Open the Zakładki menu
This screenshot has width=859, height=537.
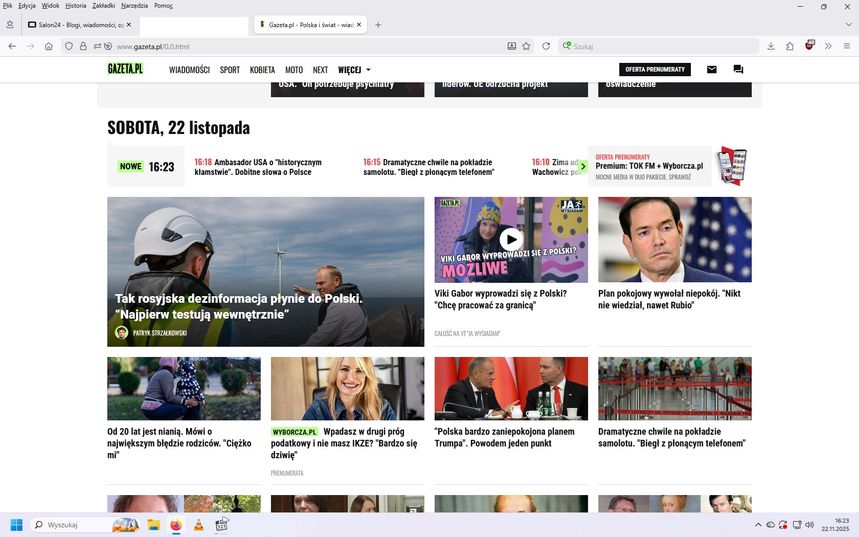coord(103,6)
